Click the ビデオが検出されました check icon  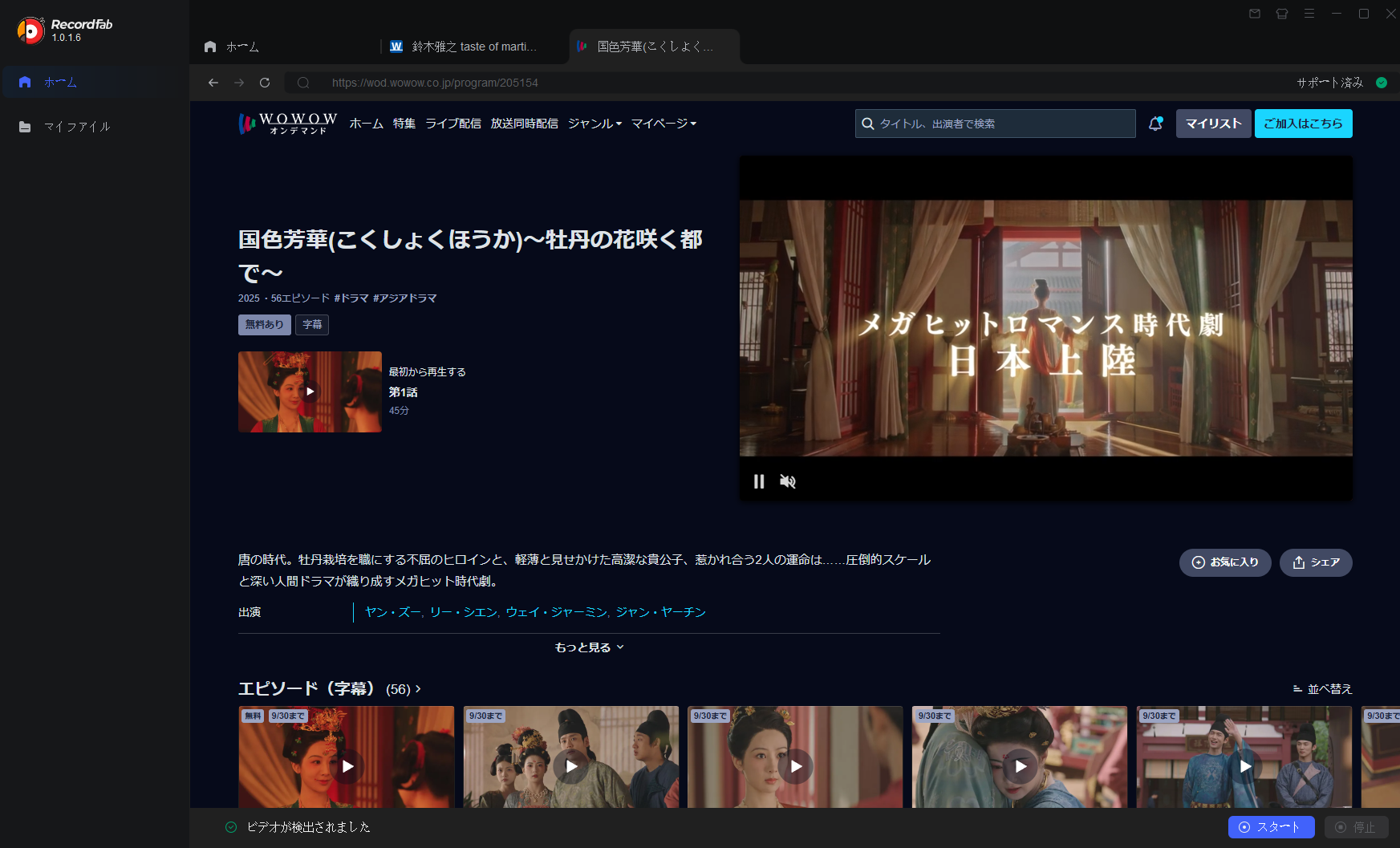231,827
